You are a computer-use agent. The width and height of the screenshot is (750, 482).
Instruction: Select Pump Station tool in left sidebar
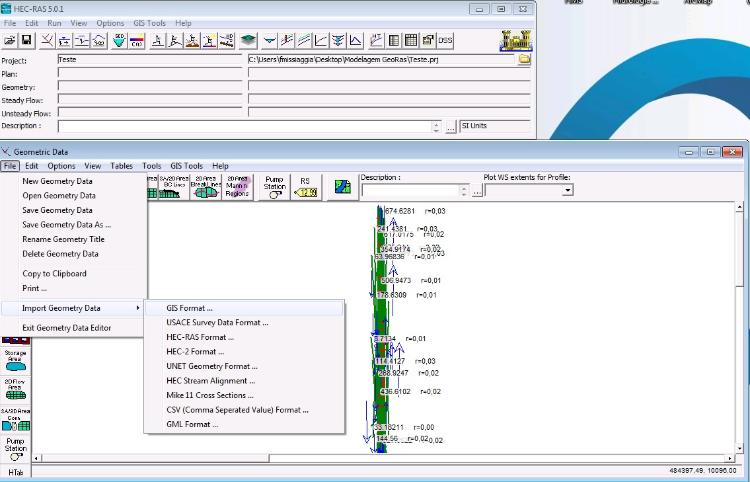click(16, 449)
